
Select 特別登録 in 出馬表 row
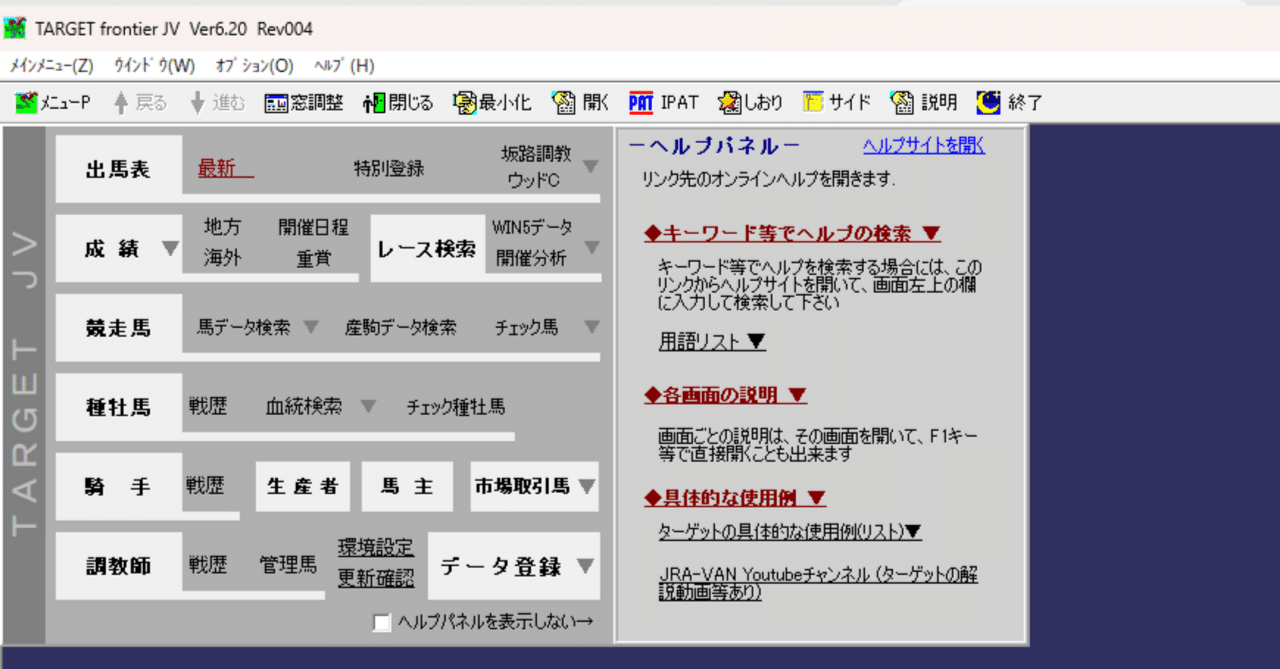(389, 168)
